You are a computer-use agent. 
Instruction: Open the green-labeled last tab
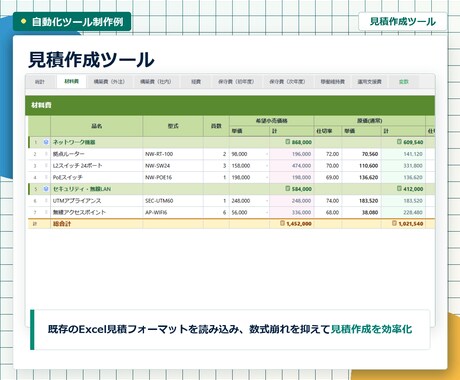404,82
